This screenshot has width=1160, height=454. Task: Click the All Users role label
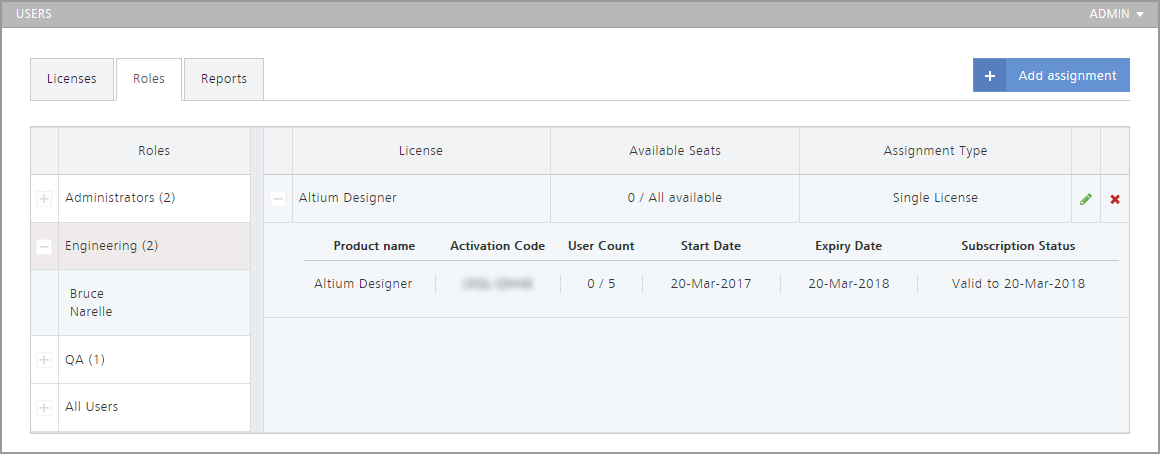pyautogui.click(x=92, y=407)
